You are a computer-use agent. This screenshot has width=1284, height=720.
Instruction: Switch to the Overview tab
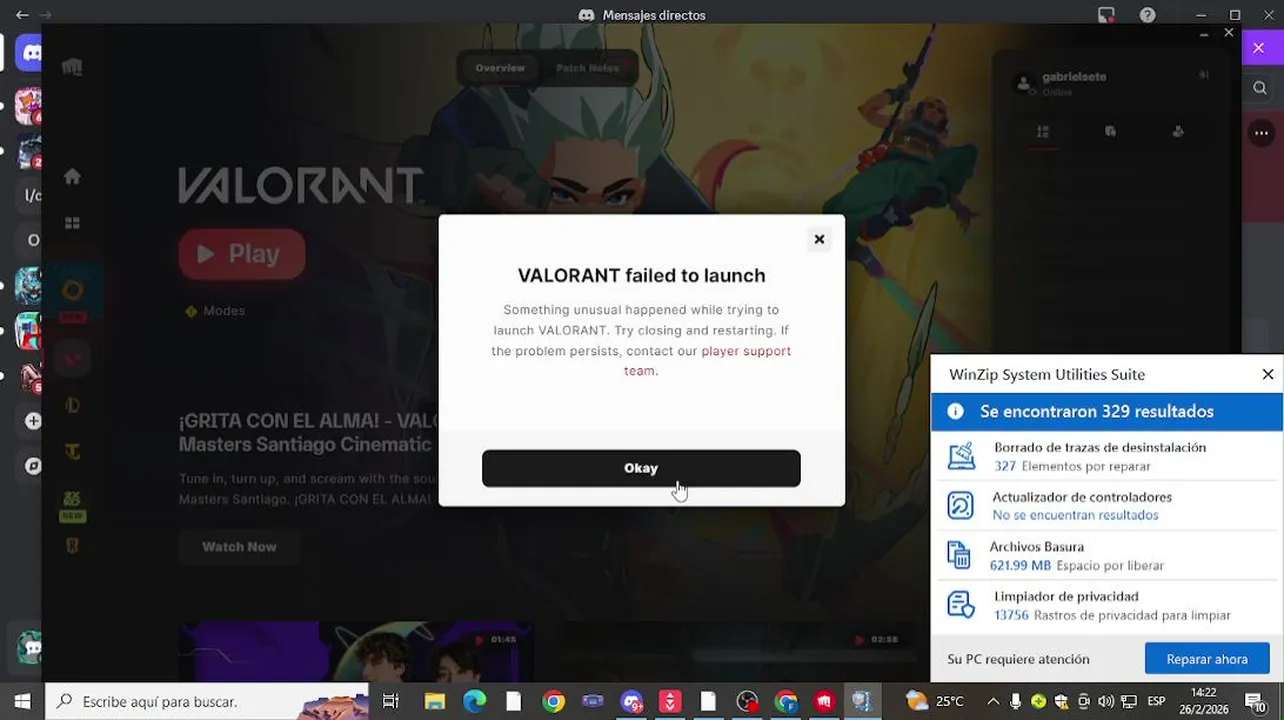[x=500, y=68]
